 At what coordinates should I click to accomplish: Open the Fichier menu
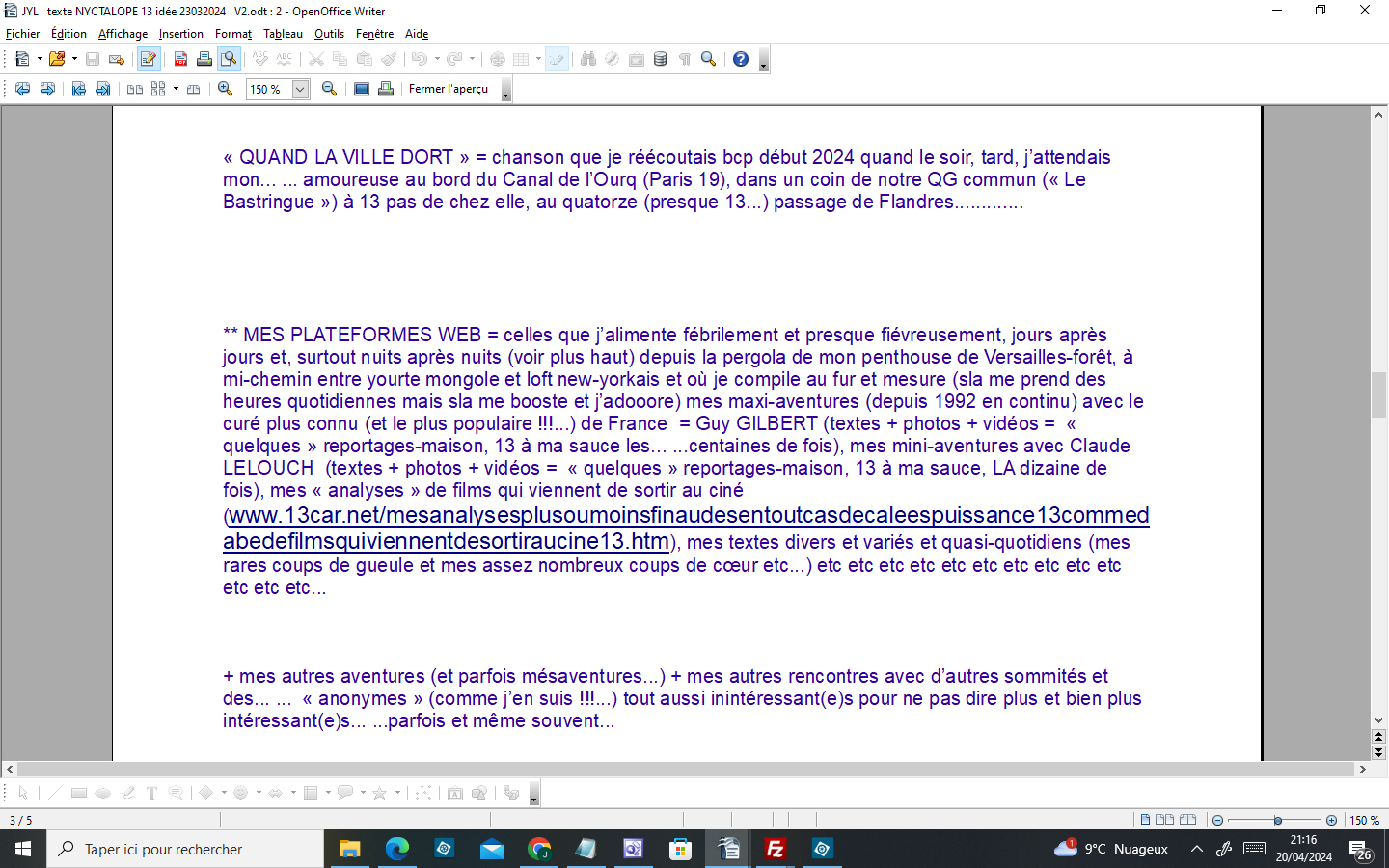click(23, 34)
